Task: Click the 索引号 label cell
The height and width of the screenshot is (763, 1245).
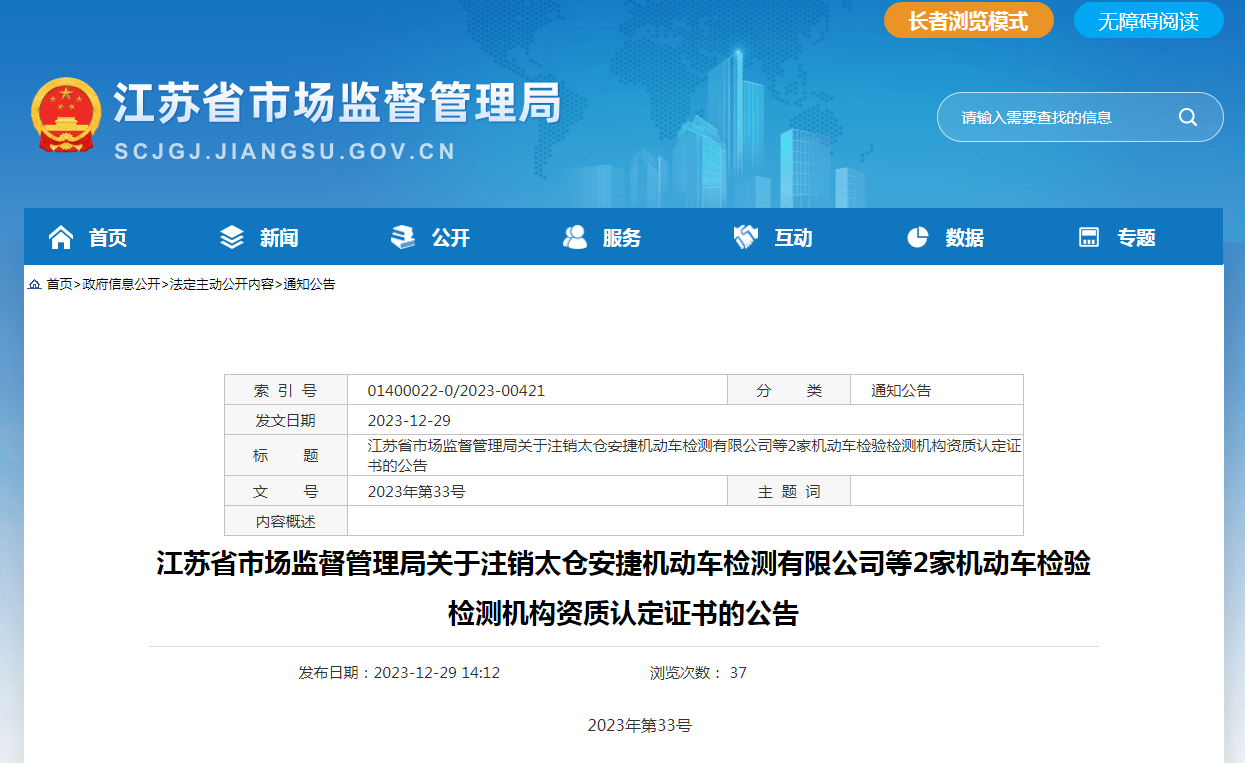Action: (286, 390)
